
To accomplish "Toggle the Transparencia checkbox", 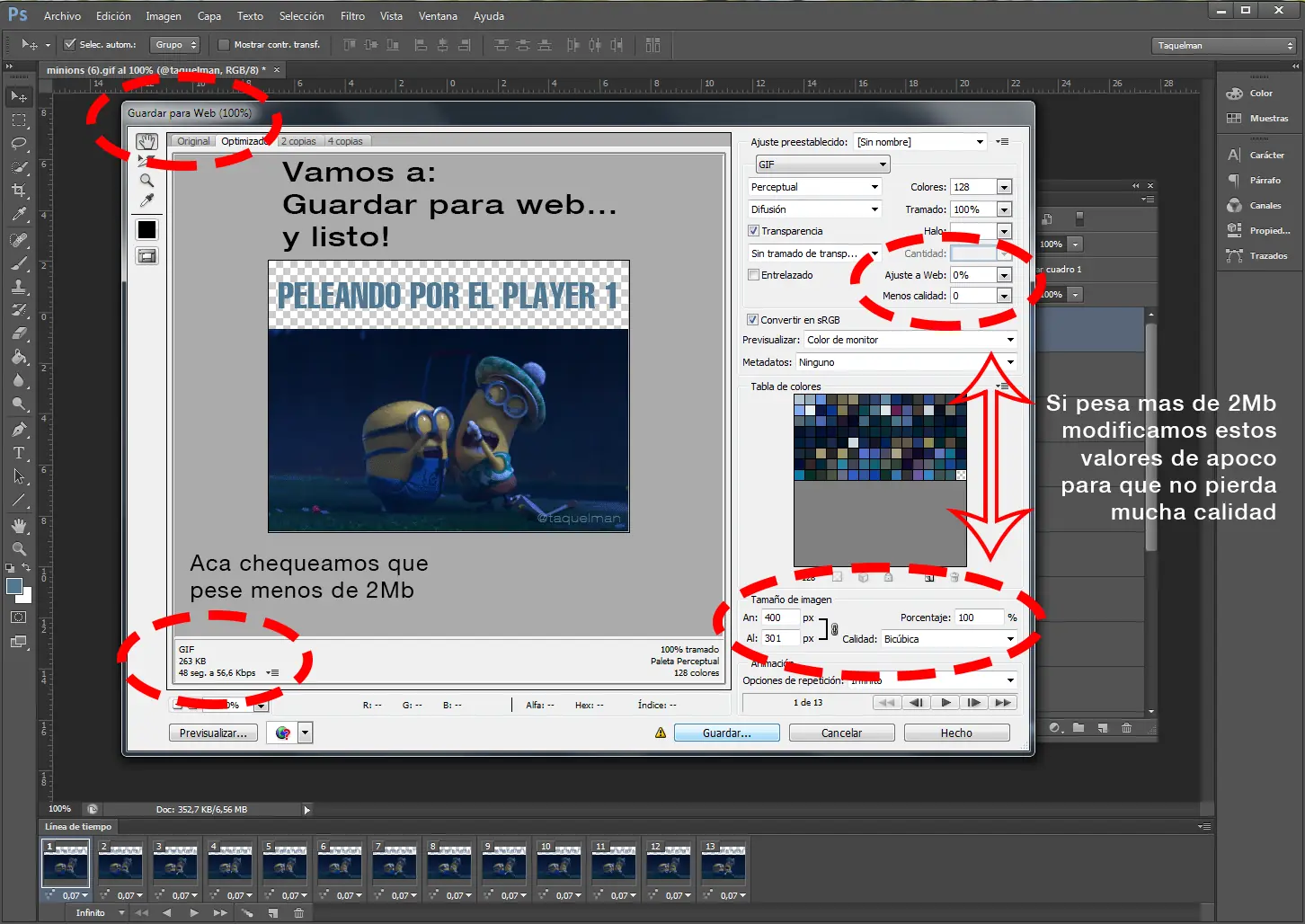I will 754,231.
